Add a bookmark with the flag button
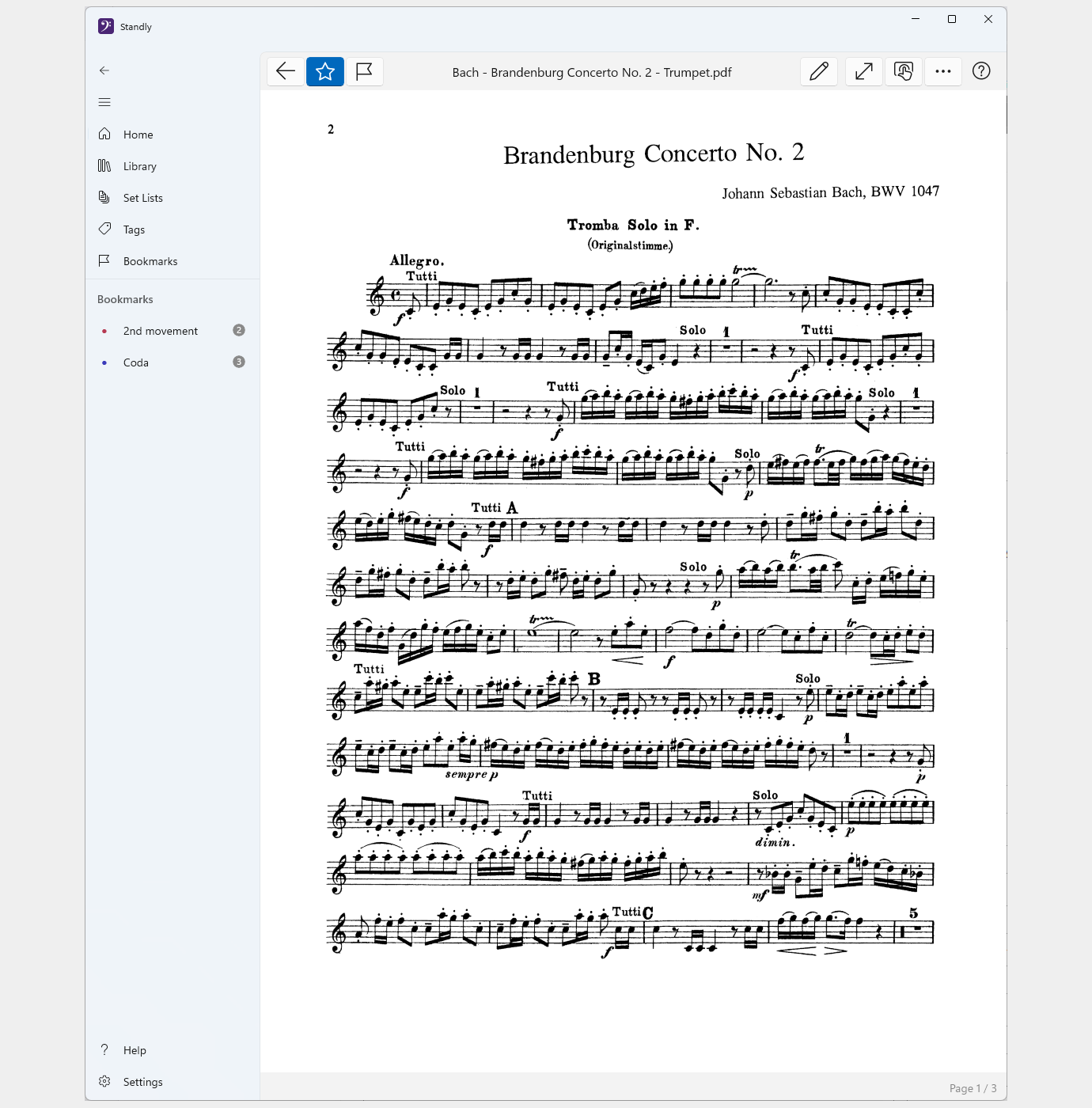Screen dimensions: 1092x1108 pos(364,71)
